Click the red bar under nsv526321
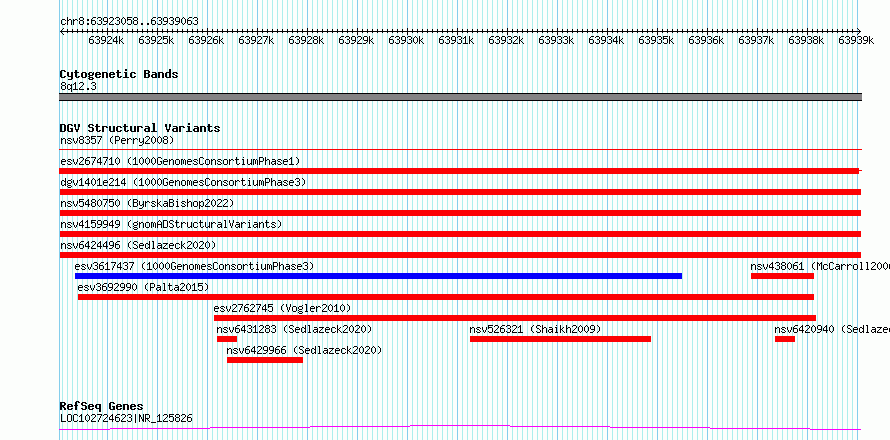The height and width of the screenshot is (440, 890). coord(560,339)
